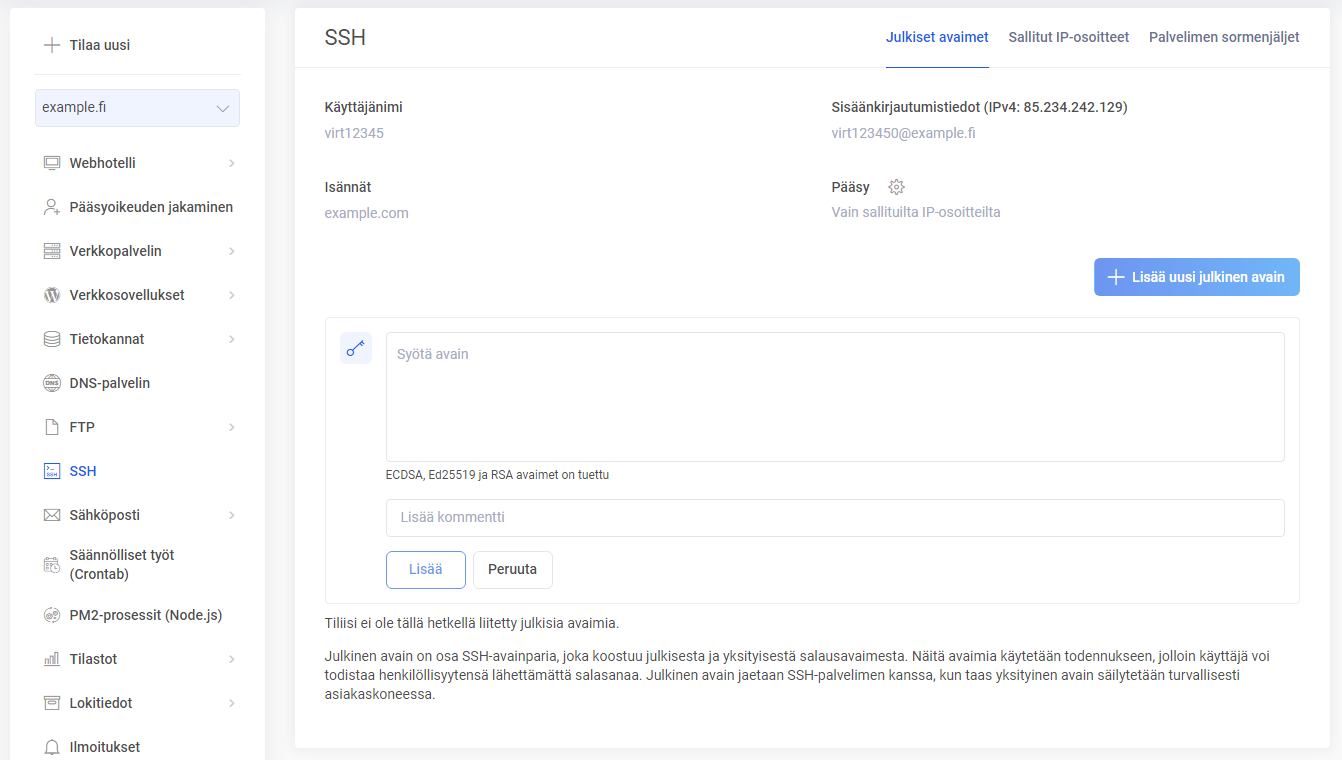This screenshot has width=1342, height=760.
Task: Click the key icon beside the key field
Action: (356, 348)
